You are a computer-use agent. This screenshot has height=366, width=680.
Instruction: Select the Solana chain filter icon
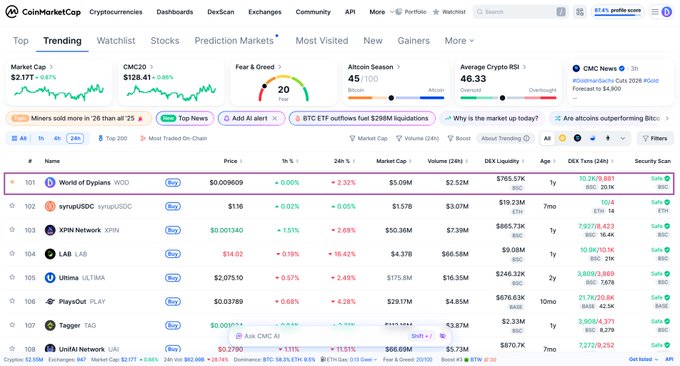click(577, 138)
